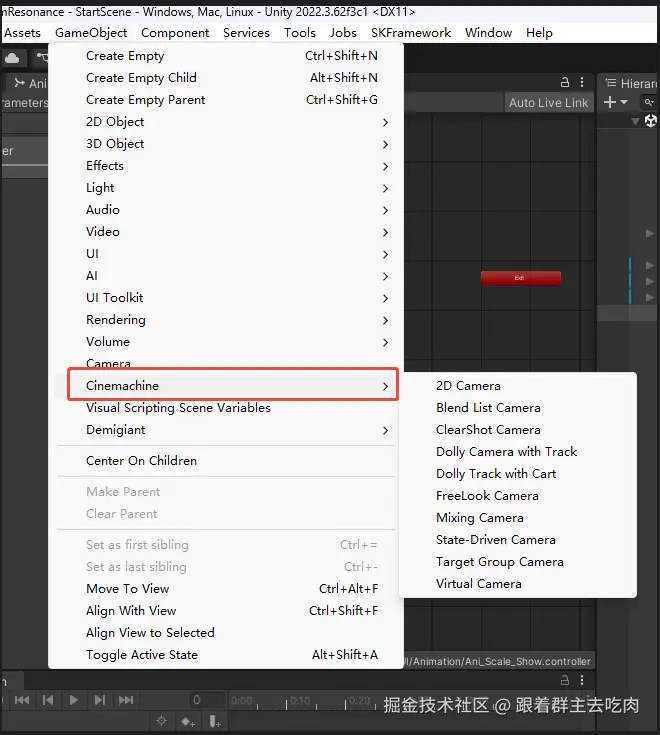Open the SKFramework menu
The image size is (660, 735).
411,33
